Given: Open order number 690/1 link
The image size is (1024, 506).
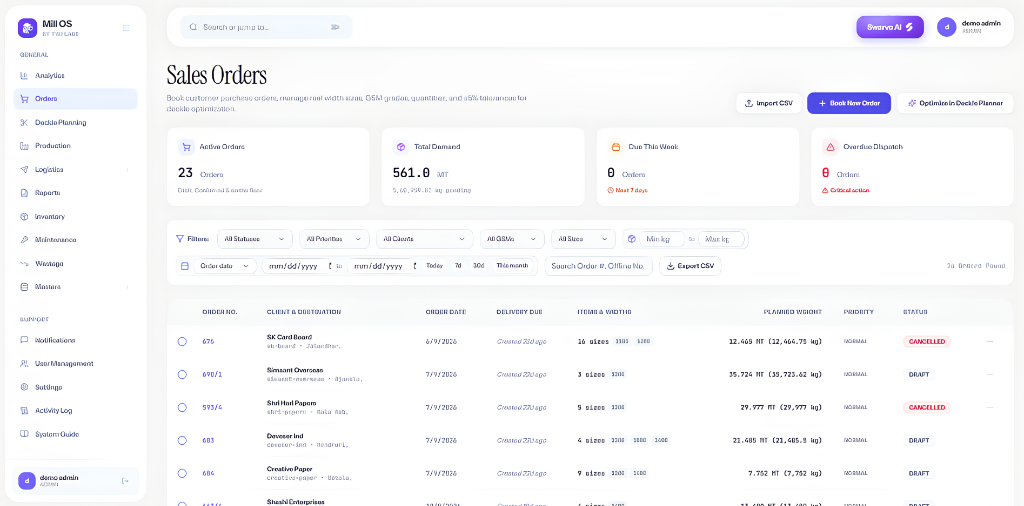Looking at the screenshot, I should pos(212,374).
